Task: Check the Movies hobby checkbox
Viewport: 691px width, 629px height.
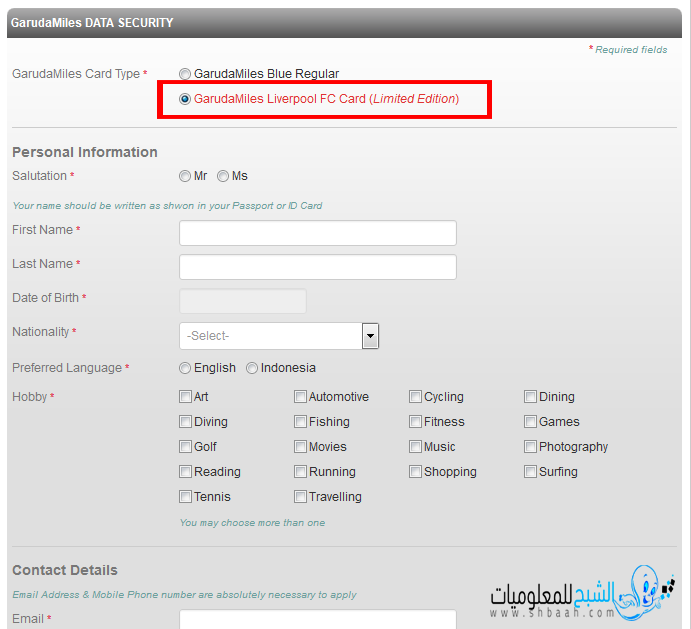Action: [301, 447]
